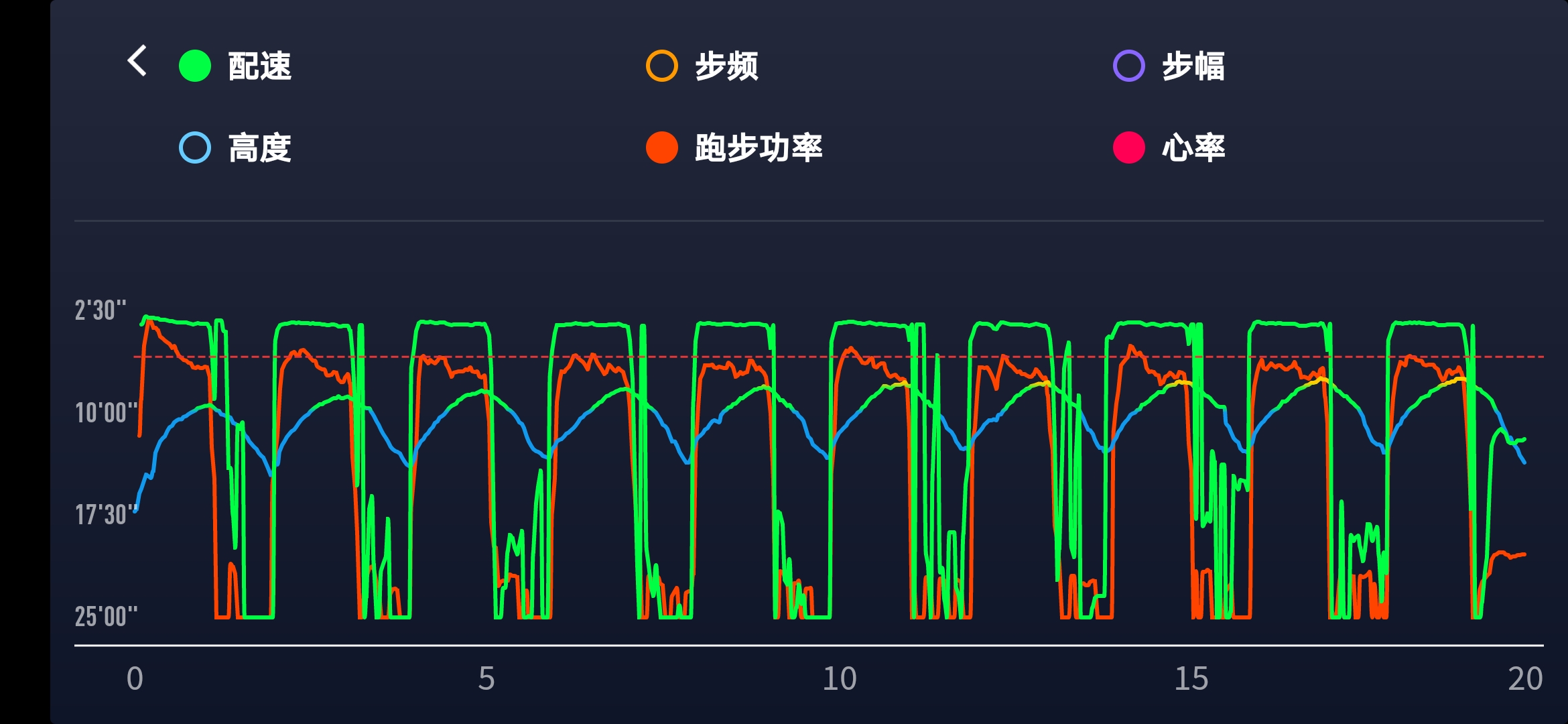Tap the back chevron arrow
Screen dimensions: 1568x724
pos(135,60)
